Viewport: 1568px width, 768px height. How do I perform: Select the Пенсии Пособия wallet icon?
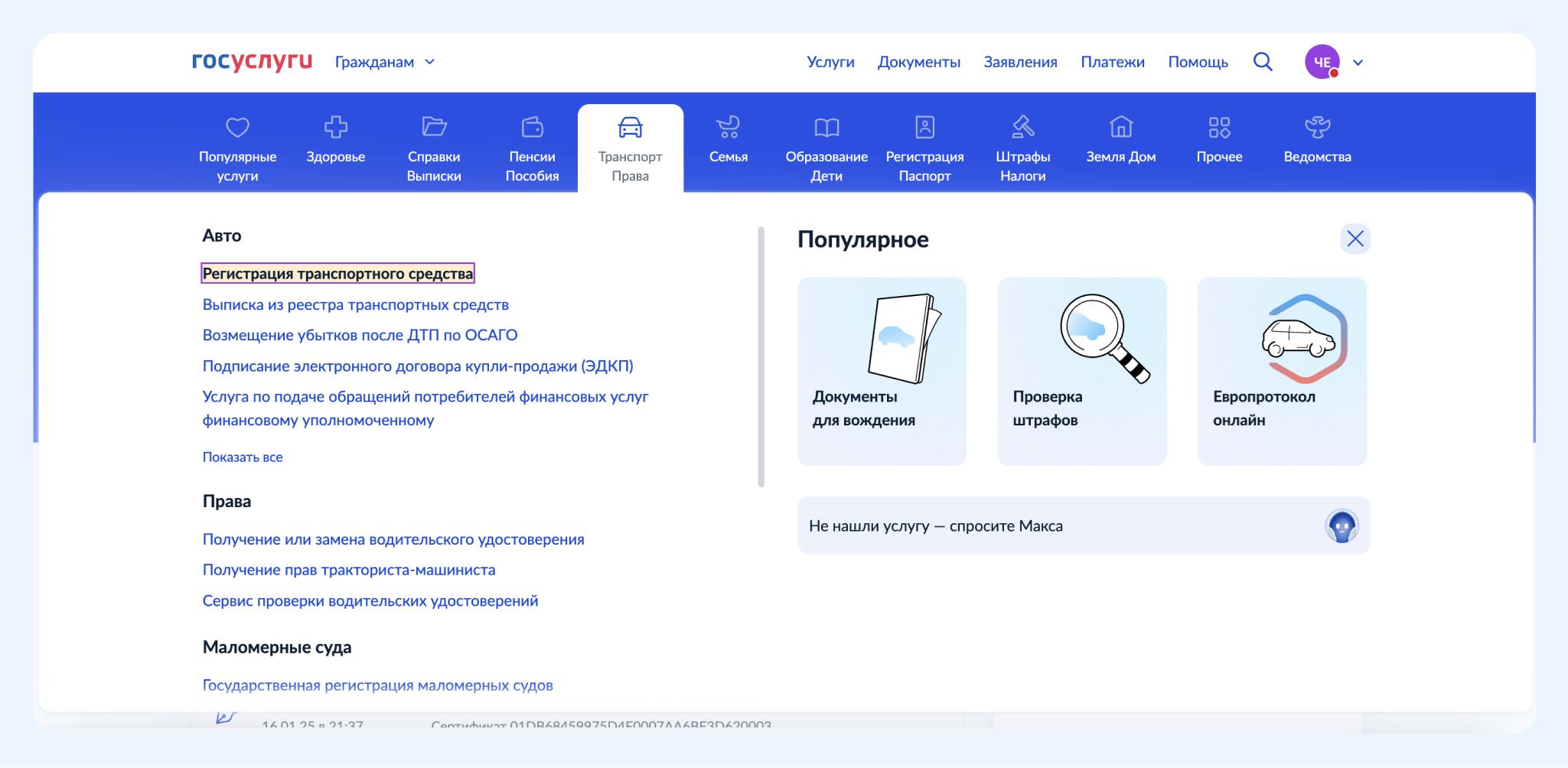532,127
